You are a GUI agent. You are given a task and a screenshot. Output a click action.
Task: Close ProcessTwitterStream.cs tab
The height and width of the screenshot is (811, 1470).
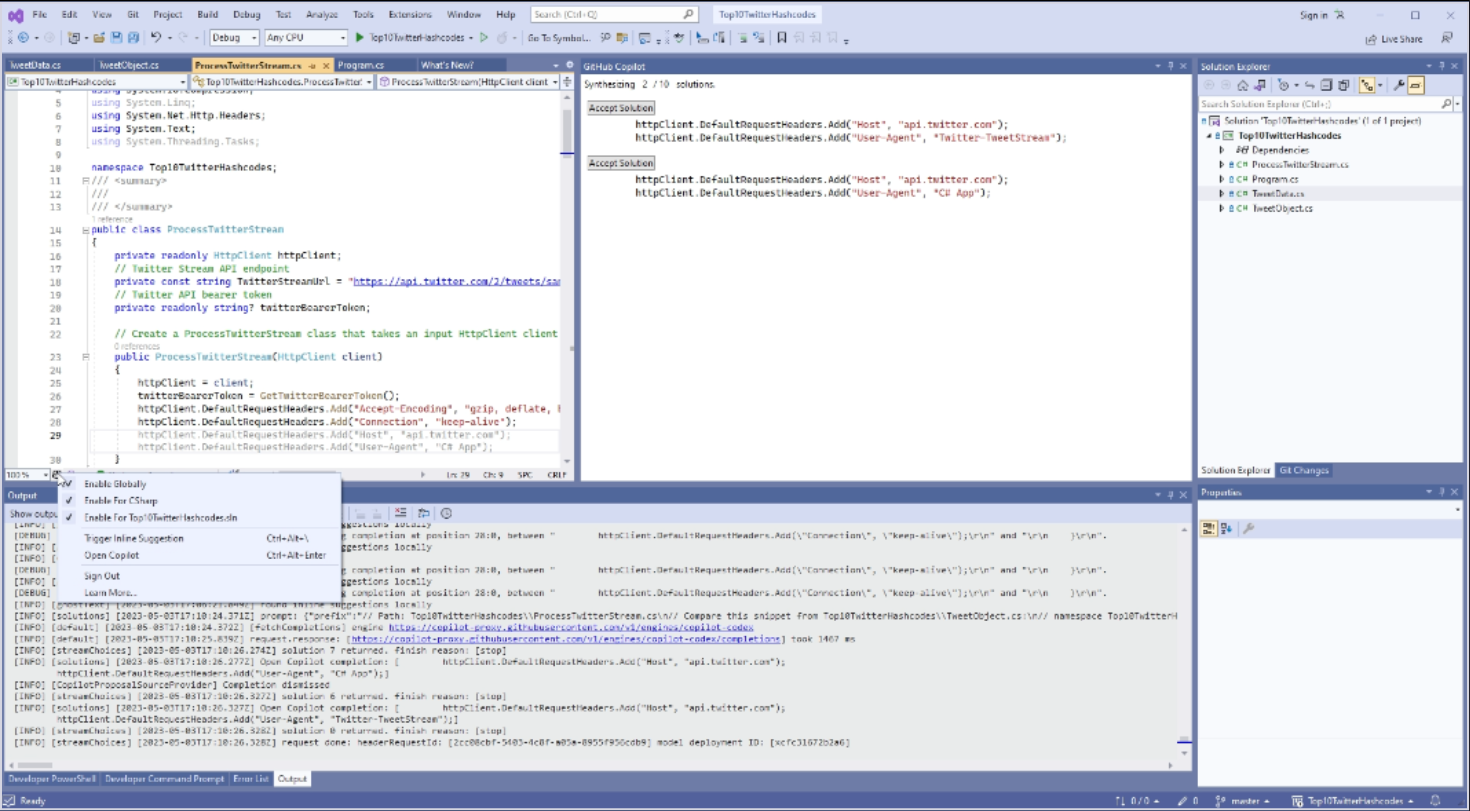click(326, 65)
